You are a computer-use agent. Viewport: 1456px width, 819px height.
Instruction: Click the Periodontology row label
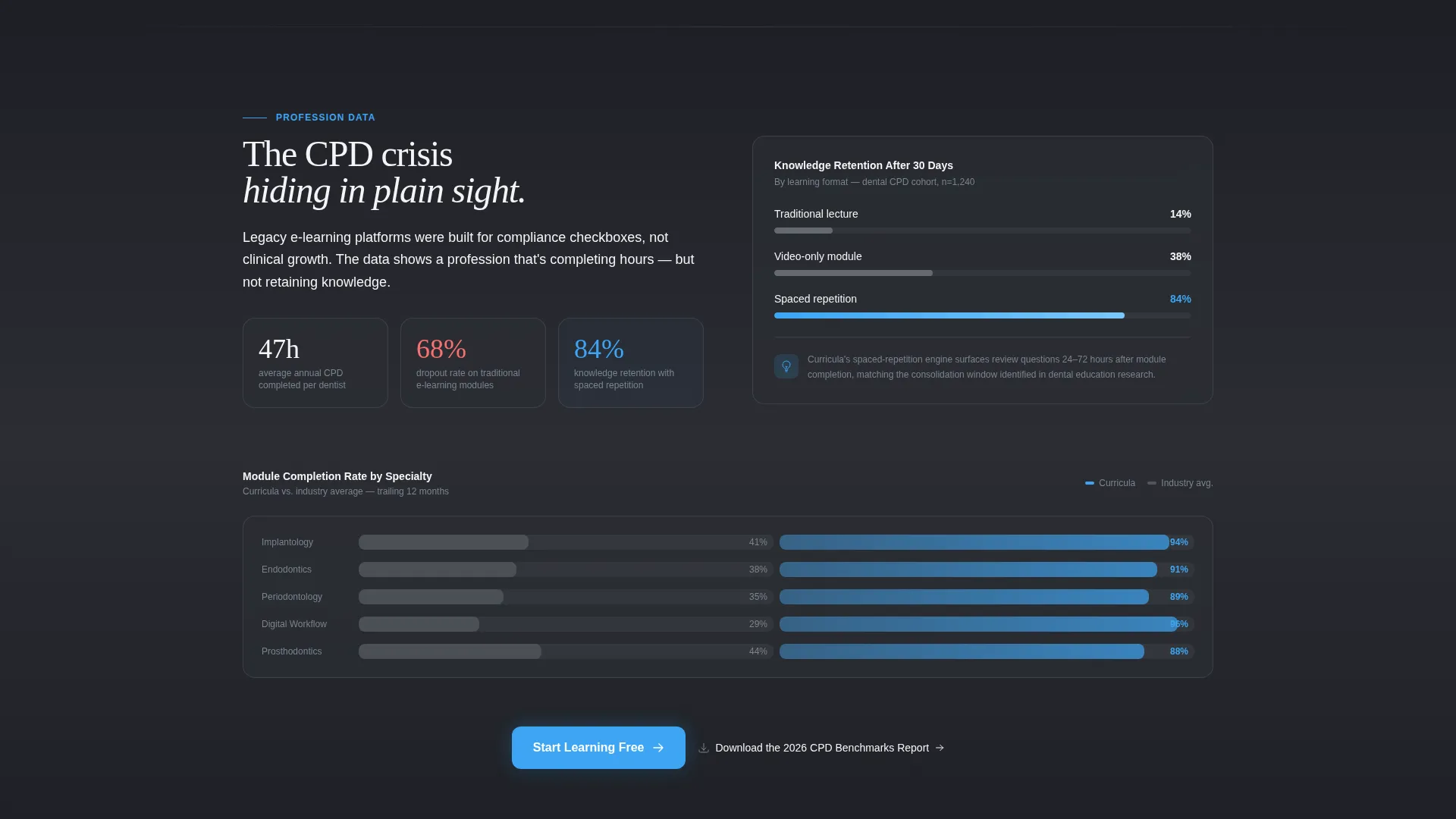click(x=292, y=597)
